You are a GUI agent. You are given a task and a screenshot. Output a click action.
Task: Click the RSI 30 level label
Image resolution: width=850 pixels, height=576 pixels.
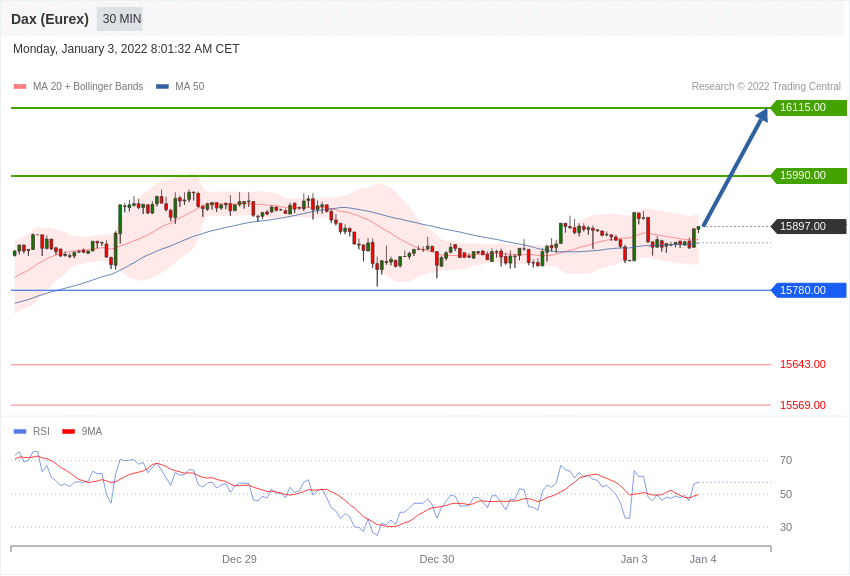(785, 527)
